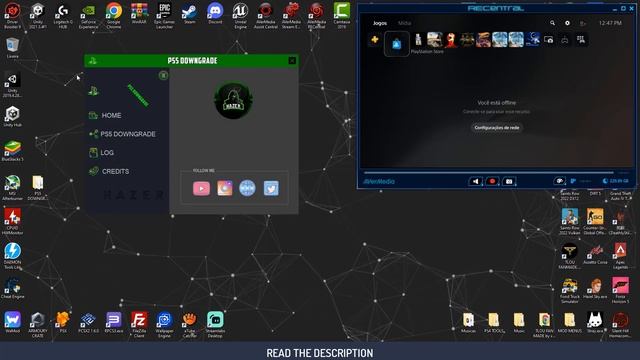This screenshot has width=640, height=360.
Task: Open Streamlabs Desktop shortcut
Action: tap(215, 324)
